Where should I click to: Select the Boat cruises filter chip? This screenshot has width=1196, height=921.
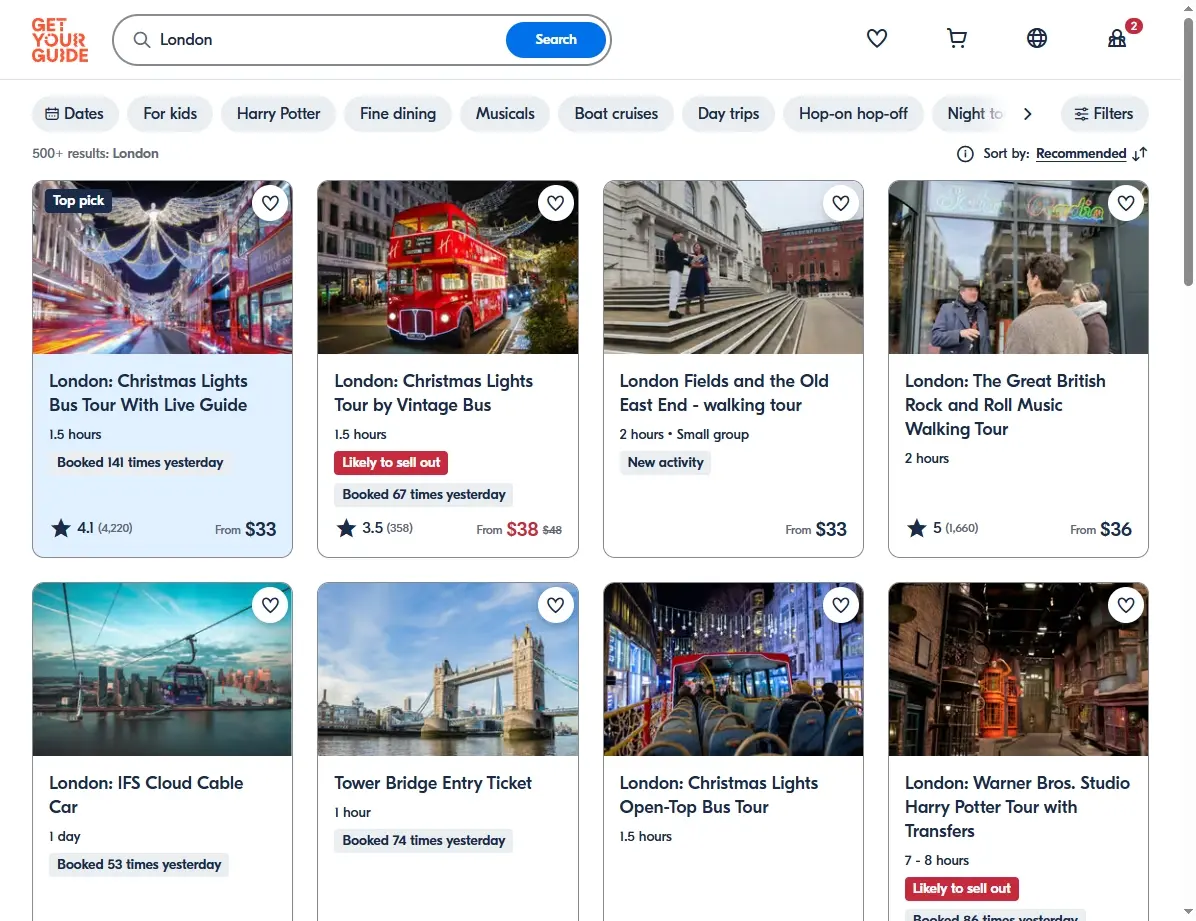(x=616, y=114)
